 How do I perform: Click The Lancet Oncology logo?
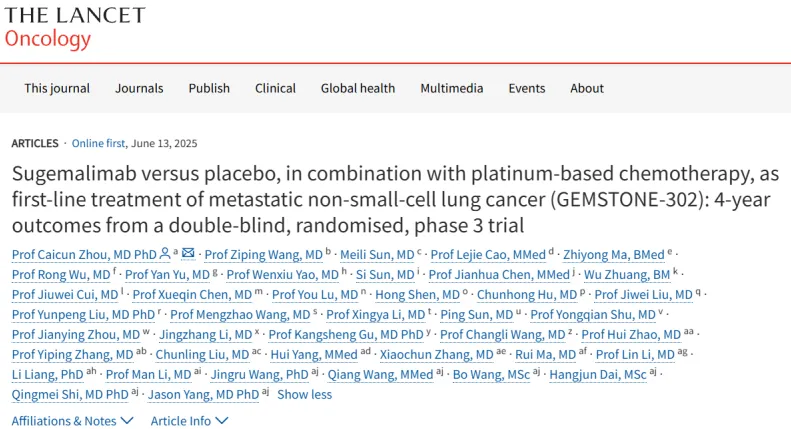coord(74,28)
